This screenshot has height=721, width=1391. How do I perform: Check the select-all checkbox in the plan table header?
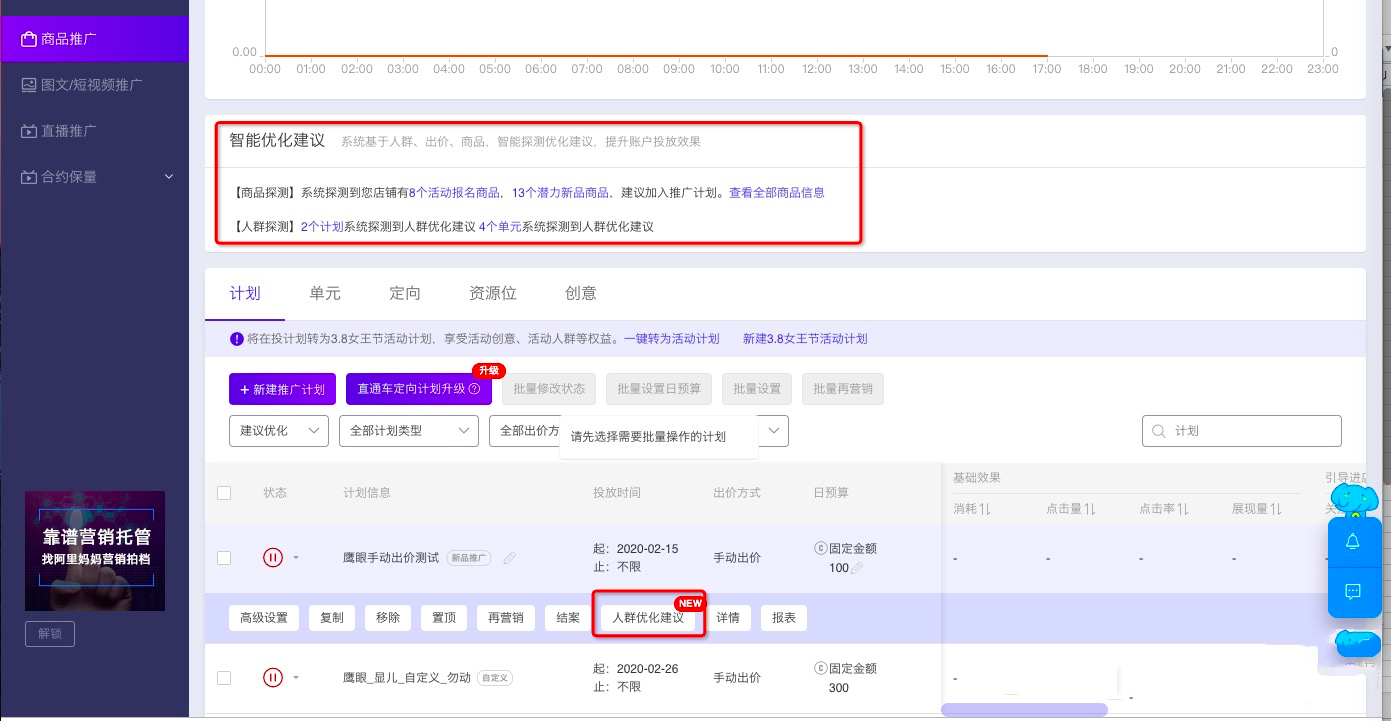pyautogui.click(x=224, y=493)
